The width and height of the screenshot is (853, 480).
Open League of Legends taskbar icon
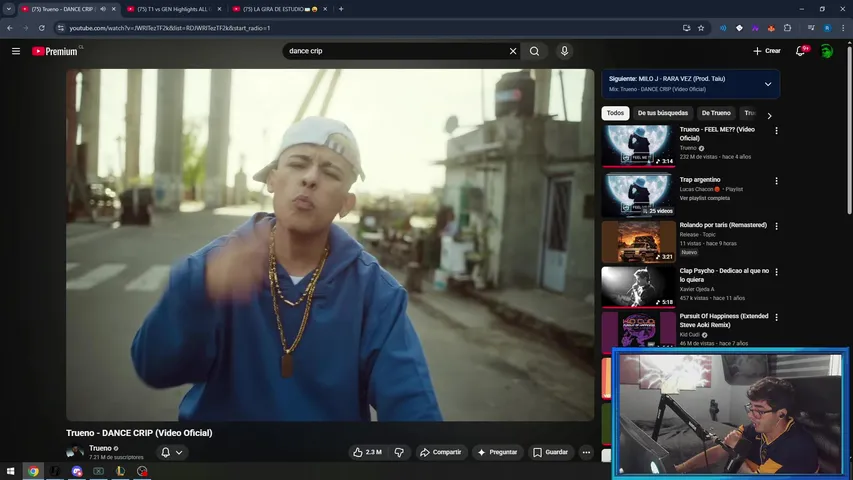pos(120,471)
